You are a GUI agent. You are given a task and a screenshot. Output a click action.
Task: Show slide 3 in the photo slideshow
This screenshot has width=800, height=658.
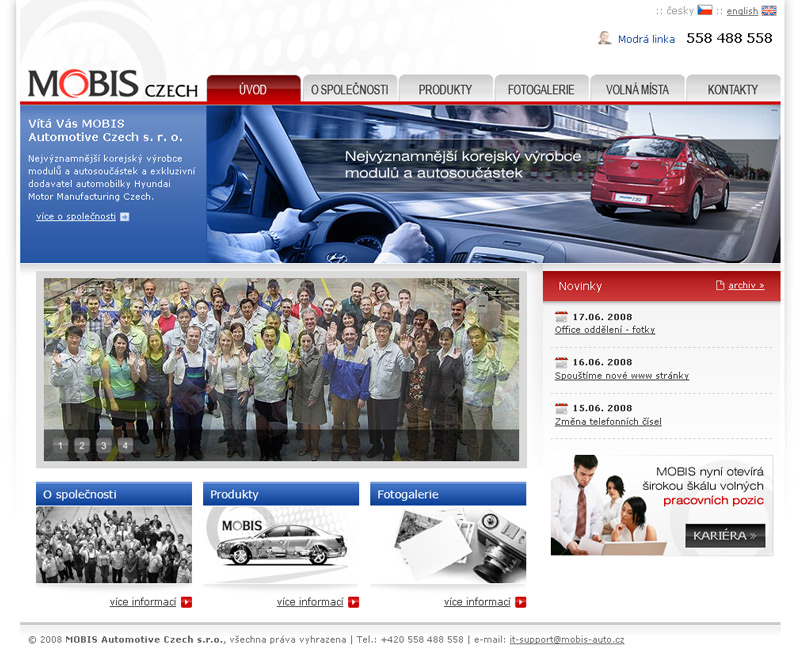point(104,445)
